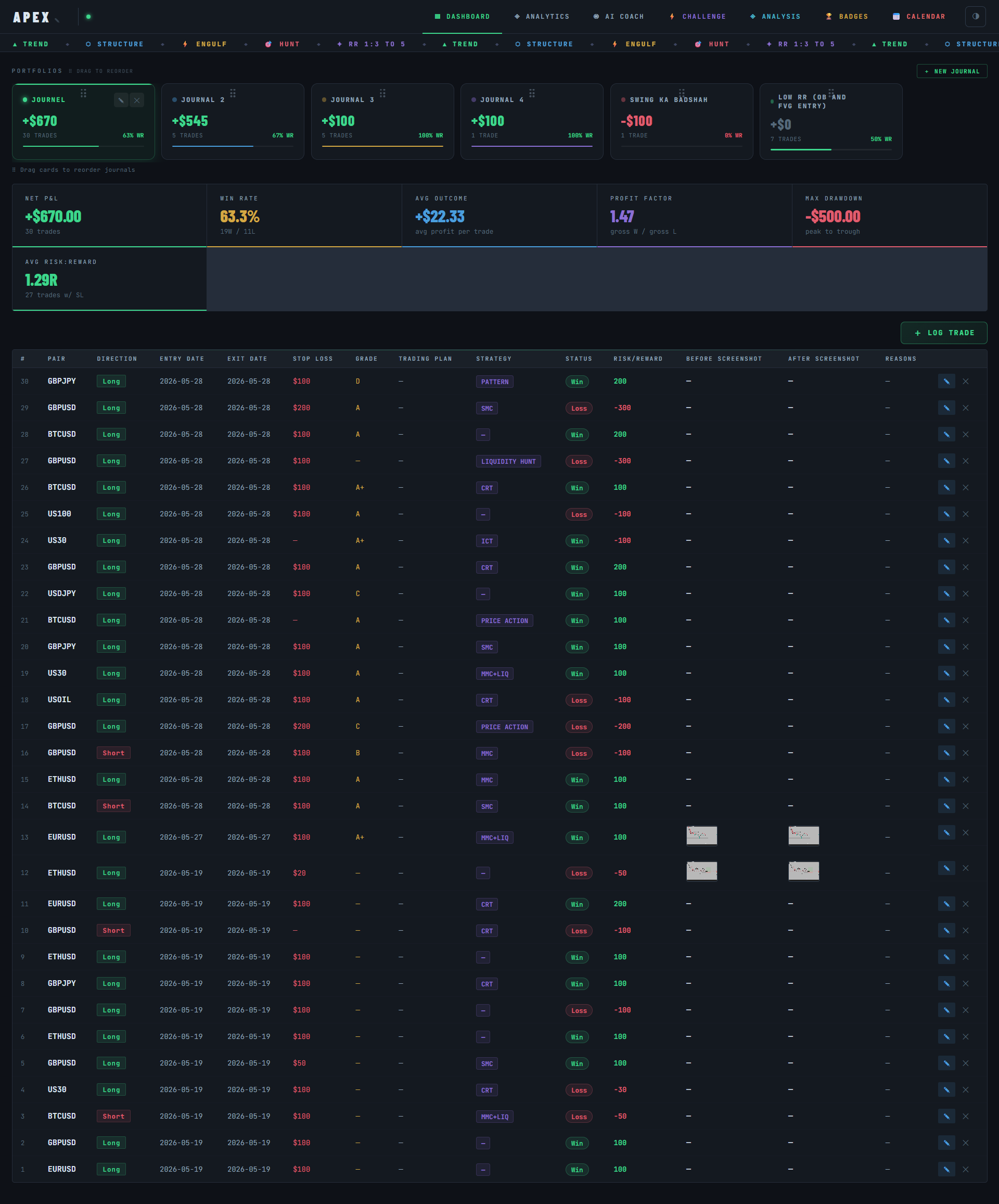Image resolution: width=999 pixels, height=1204 pixels.
Task: Click the PATTERN strategy tag on trade 30
Action: tap(495, 382)
